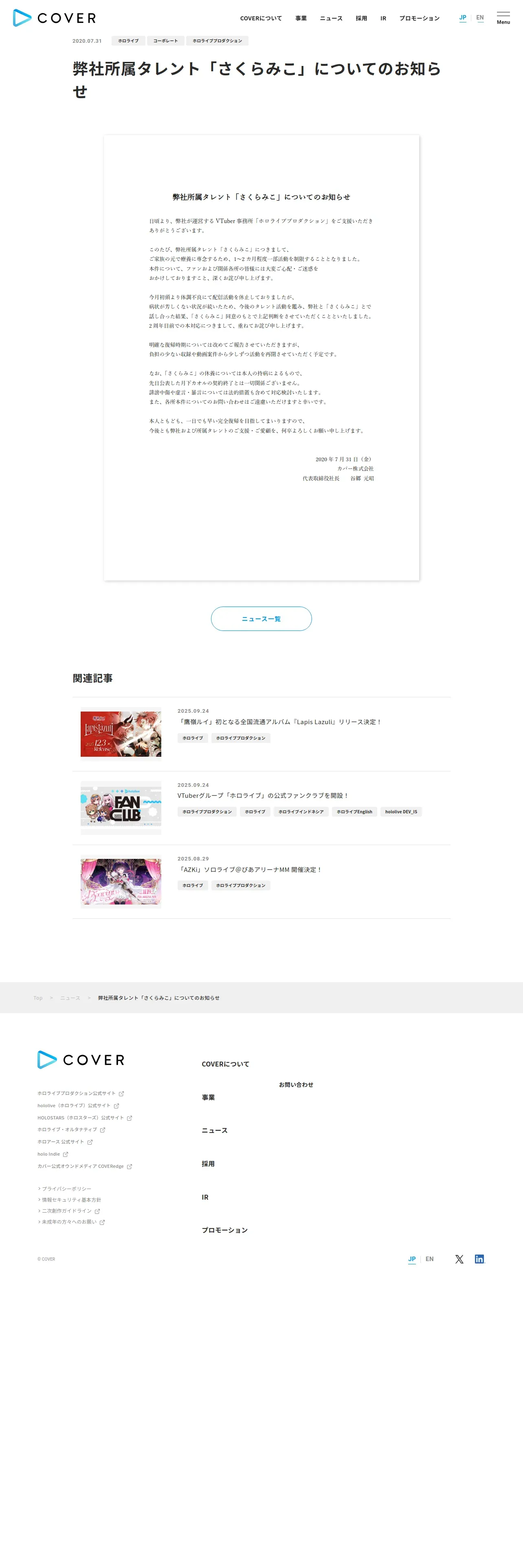Open footer COVERについて section
Viewport: 523px width, 1568px height.
(225, 1064)
